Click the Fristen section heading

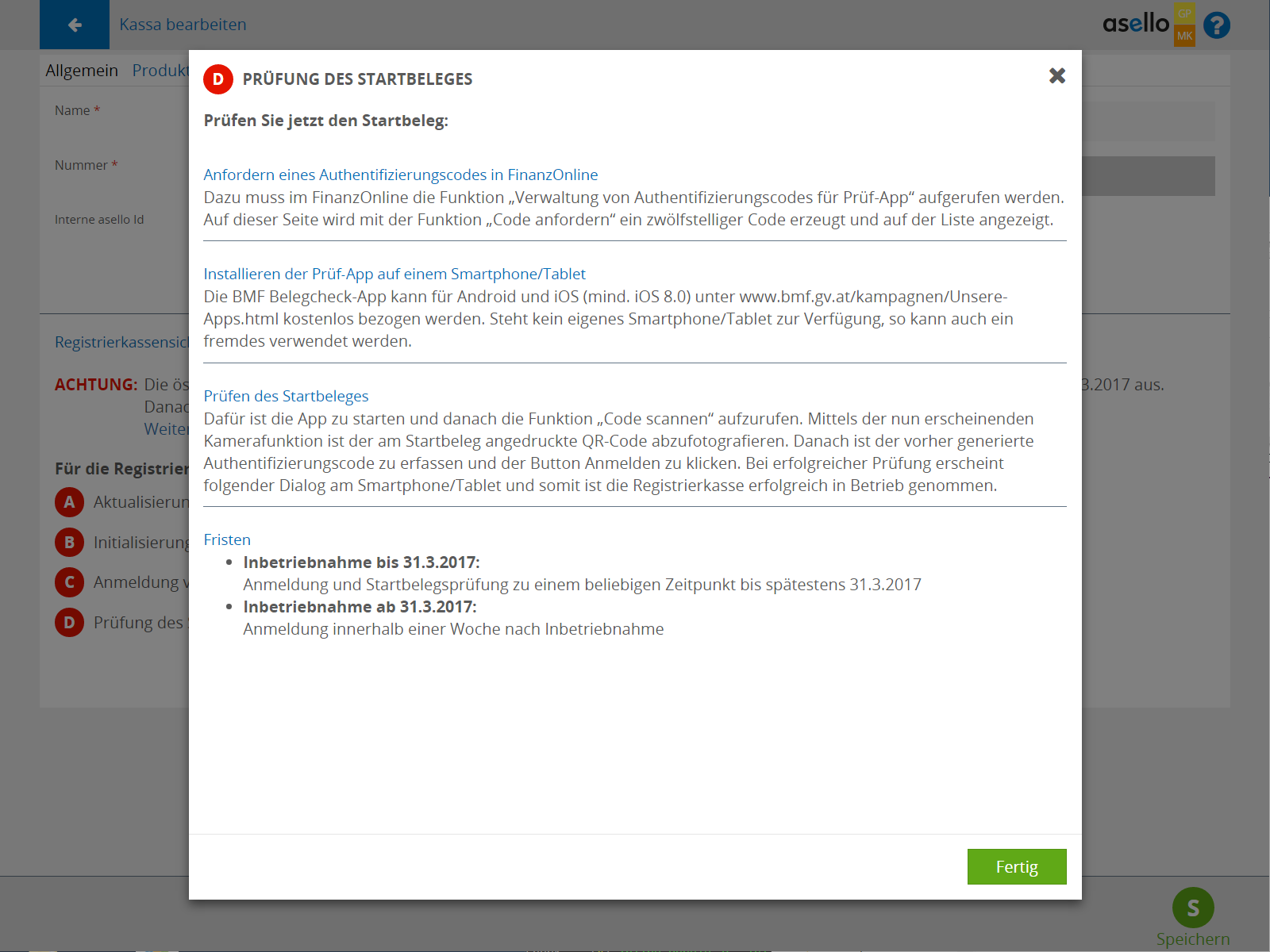(x=227, y=539)
